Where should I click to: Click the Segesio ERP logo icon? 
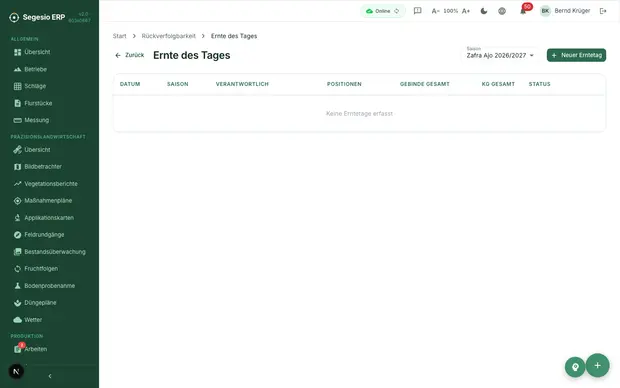pos(14,17)
